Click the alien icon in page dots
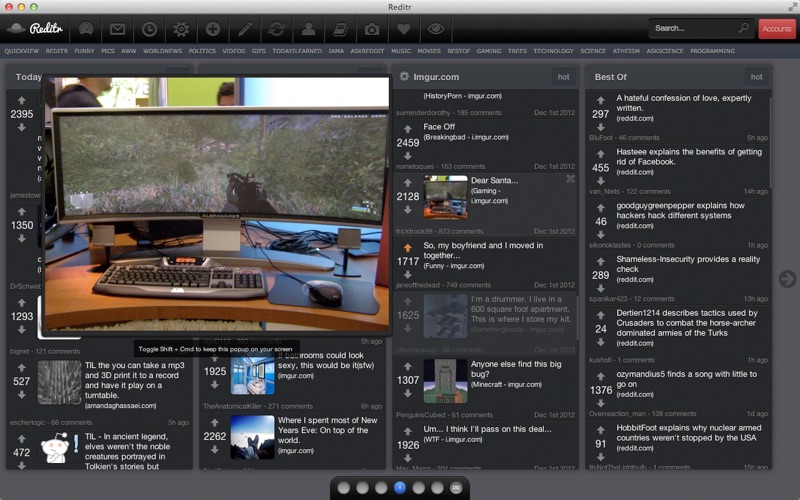800x500 pixels. (x=456, y=488)
